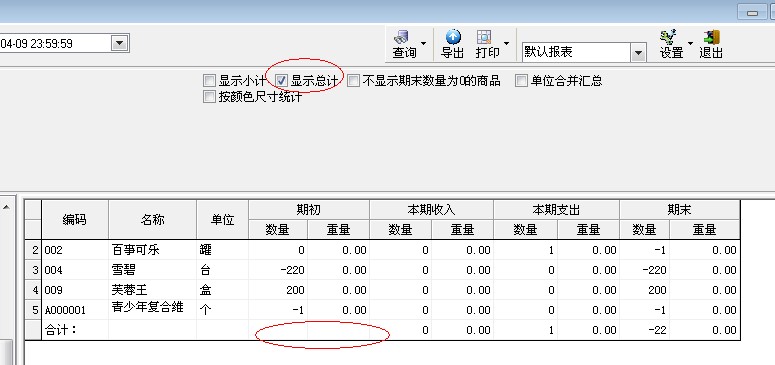The image size is (775, 365).
Task: Enable 不显示期末数量为0的商品 checkbox
Action: point(353,80)
